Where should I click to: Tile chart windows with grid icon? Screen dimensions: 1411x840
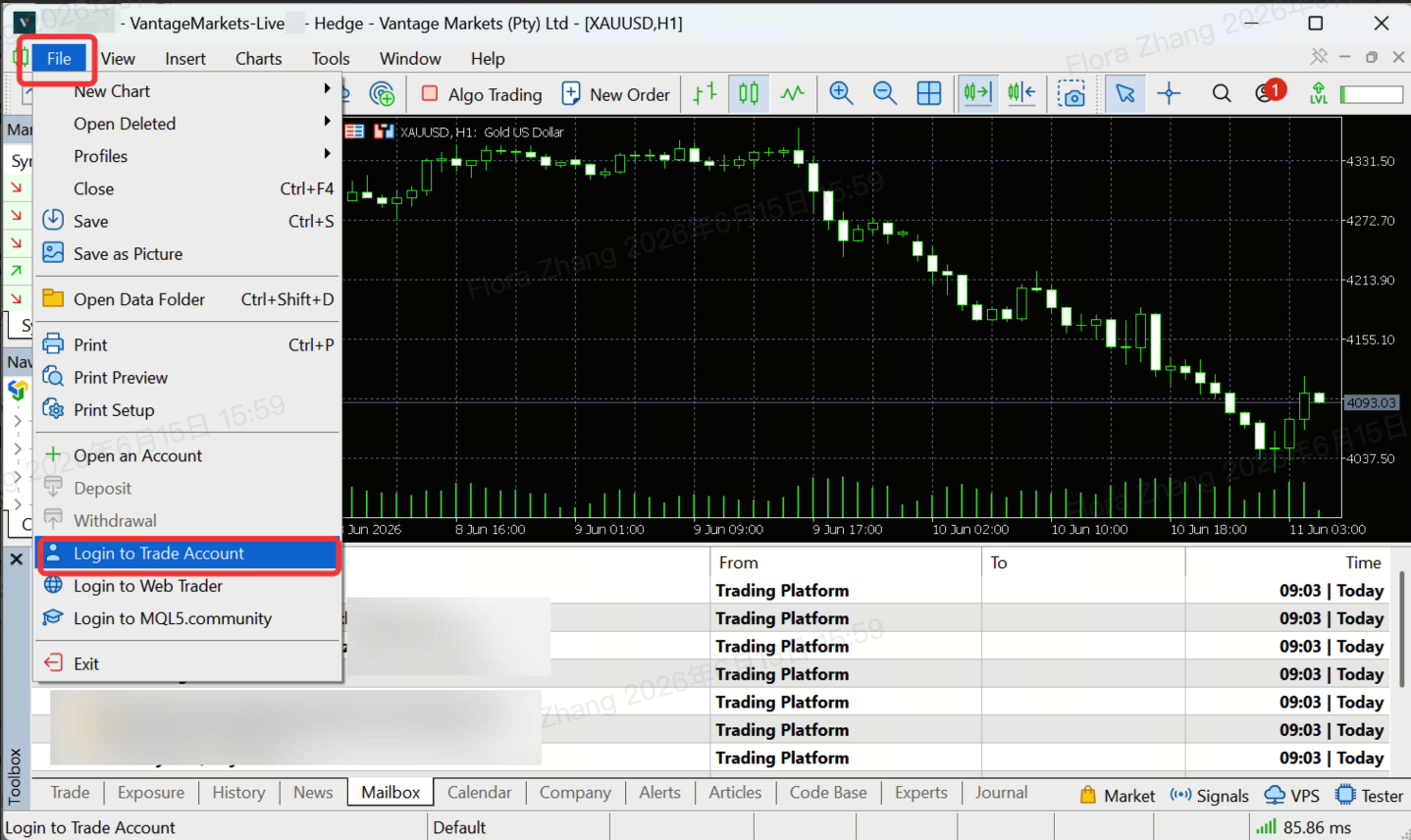click(929, 94)
